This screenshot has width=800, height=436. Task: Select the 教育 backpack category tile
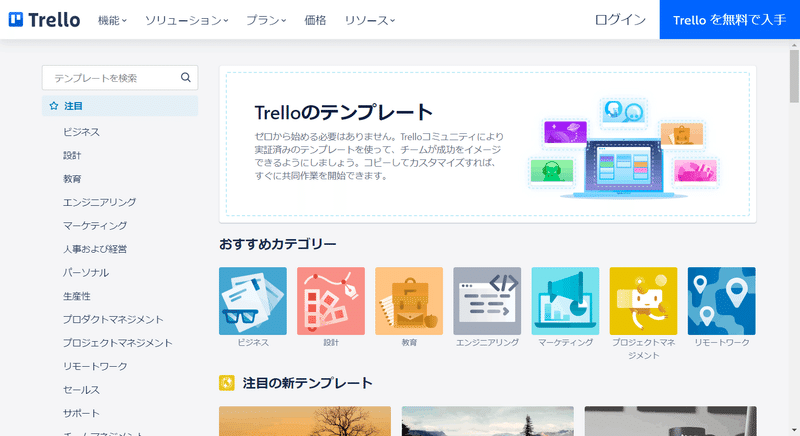pyautogui.click(x=409, y=301)
